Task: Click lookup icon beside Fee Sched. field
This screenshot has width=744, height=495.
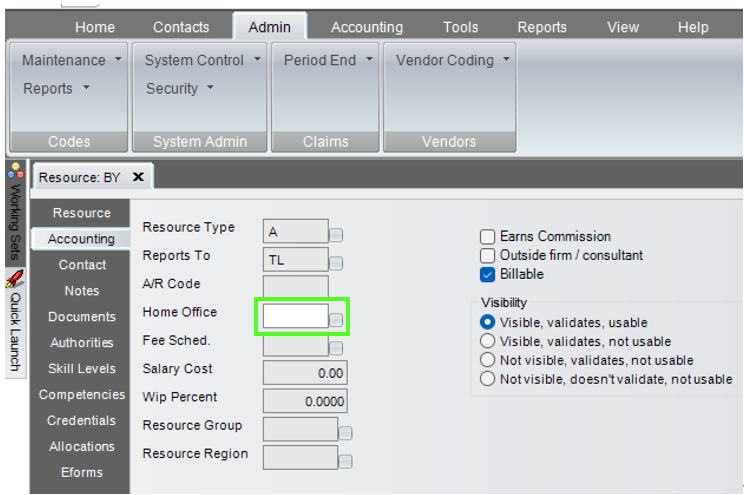Action: coord(337,348)
